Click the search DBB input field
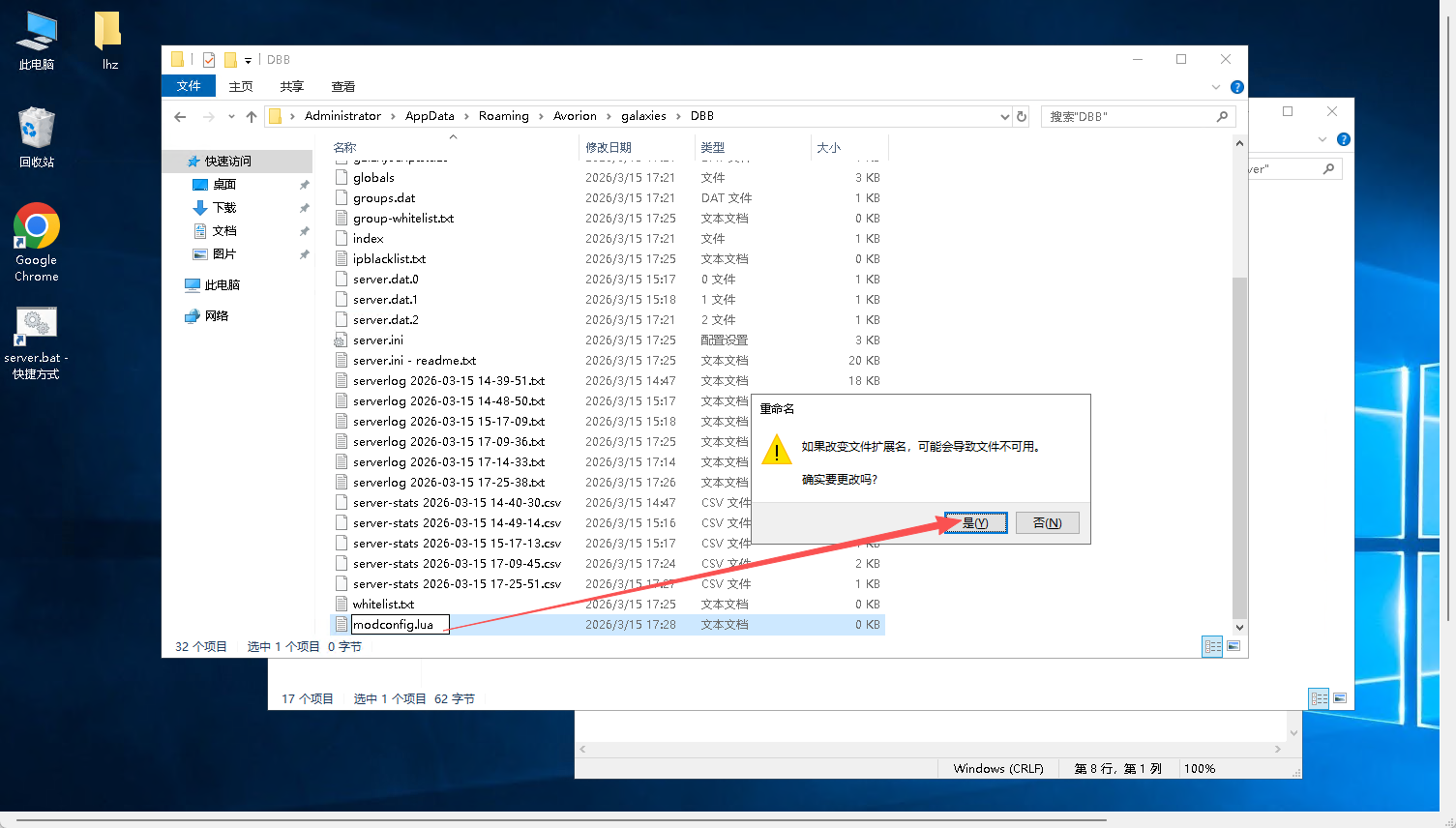Image resolution: width=1456 pixels, height=828 pixels. point(1127,117)
